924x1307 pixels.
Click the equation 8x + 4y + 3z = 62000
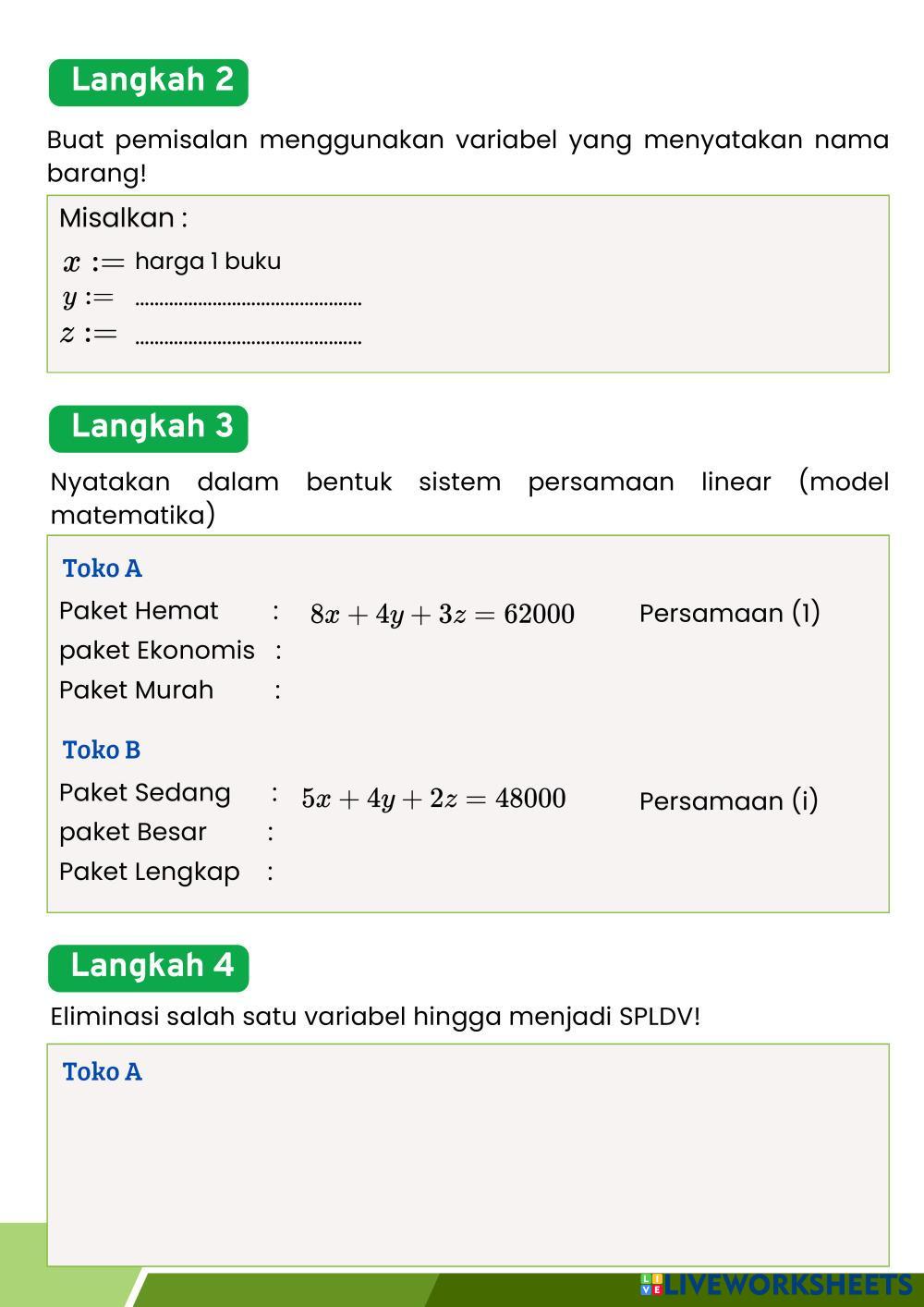(443, 615)
